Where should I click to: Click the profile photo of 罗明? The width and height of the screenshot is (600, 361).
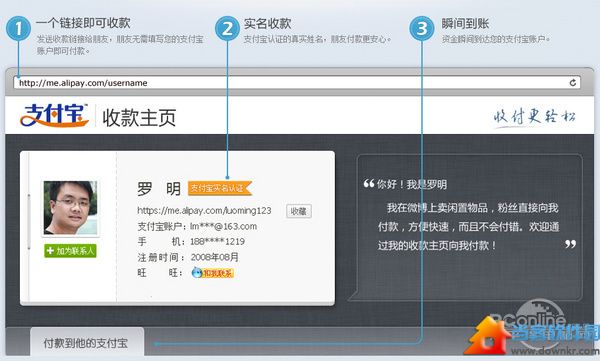click(70, 208)
